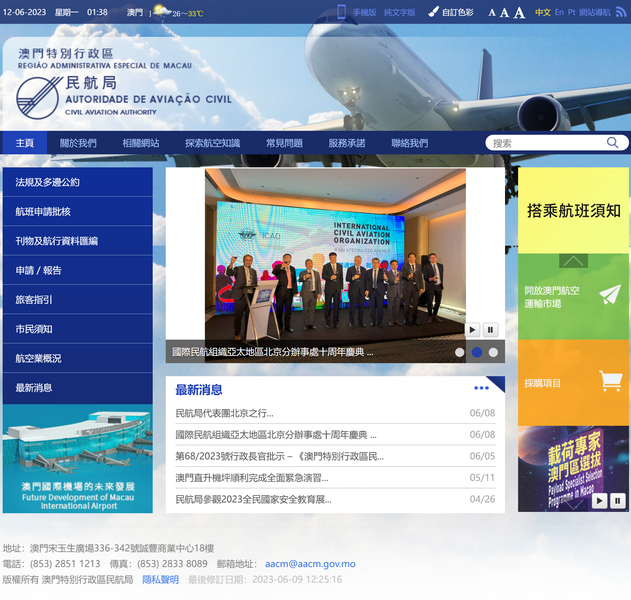Open the 關於我們 navigation menu
Screen dimensions: 631x600
point(78,143)
